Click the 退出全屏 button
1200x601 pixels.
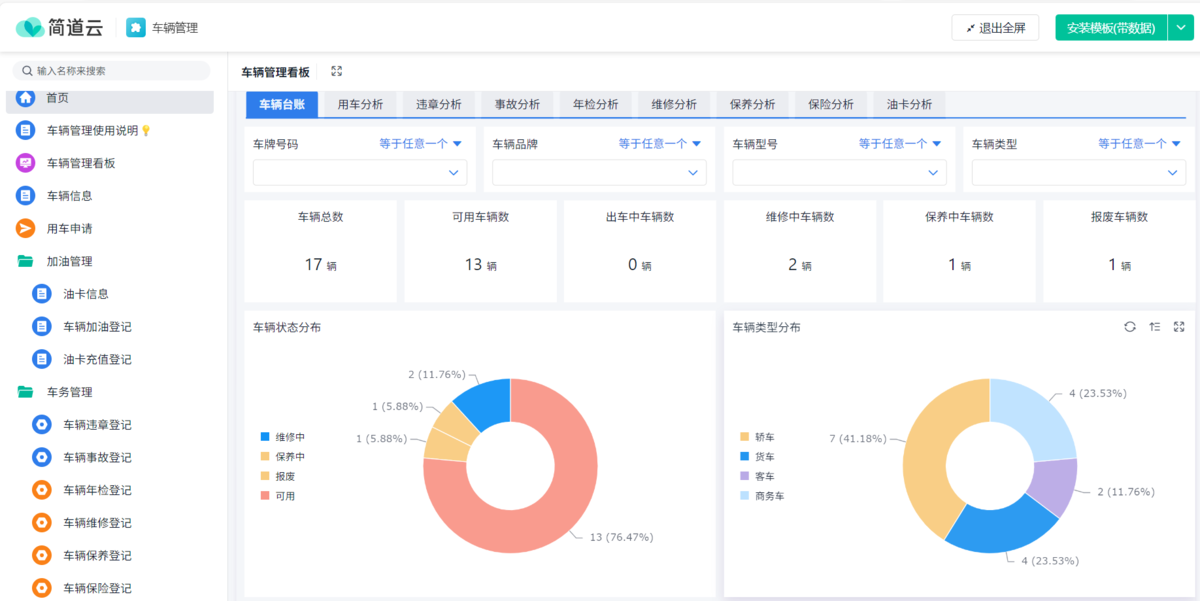pos(995,28)
